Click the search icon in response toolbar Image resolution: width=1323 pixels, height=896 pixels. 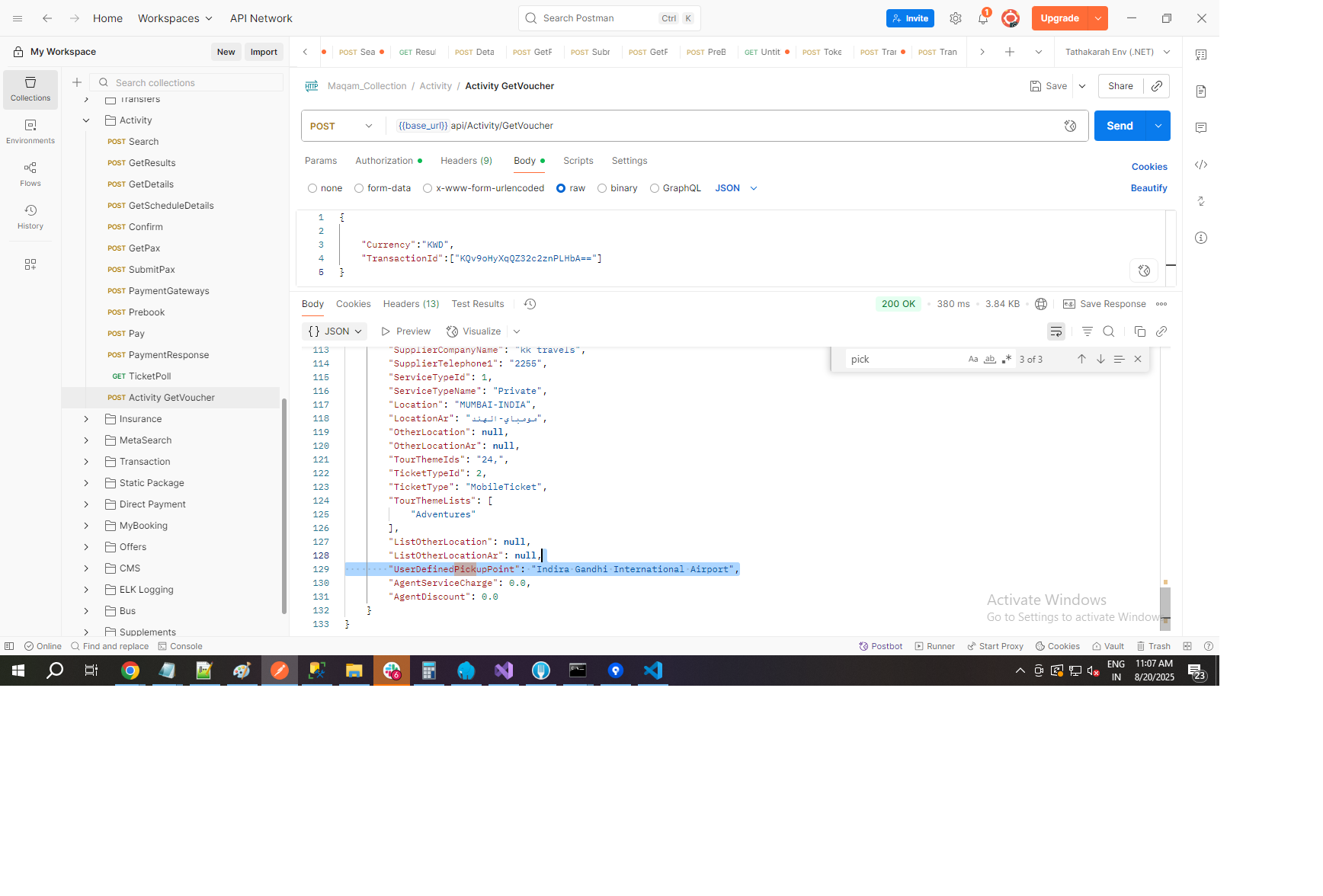click(1109, 331)
